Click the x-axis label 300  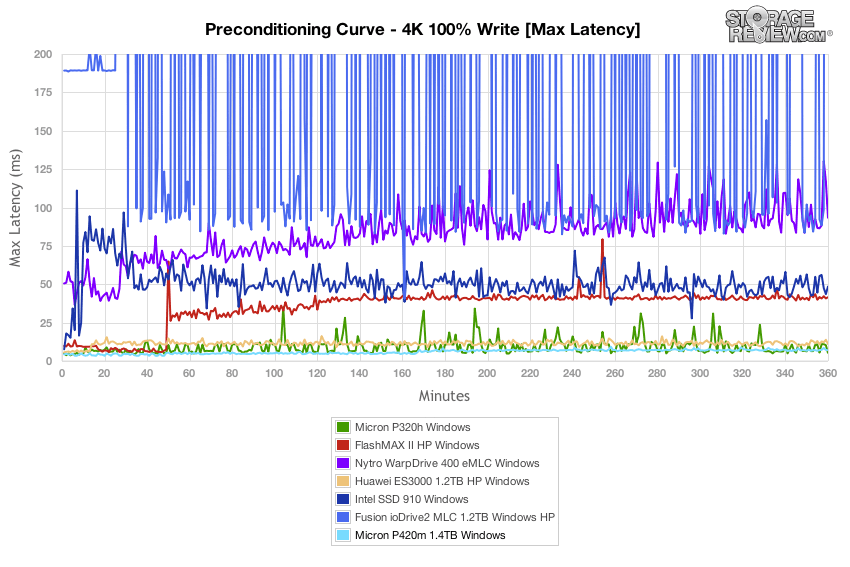[x=700, y=373]
